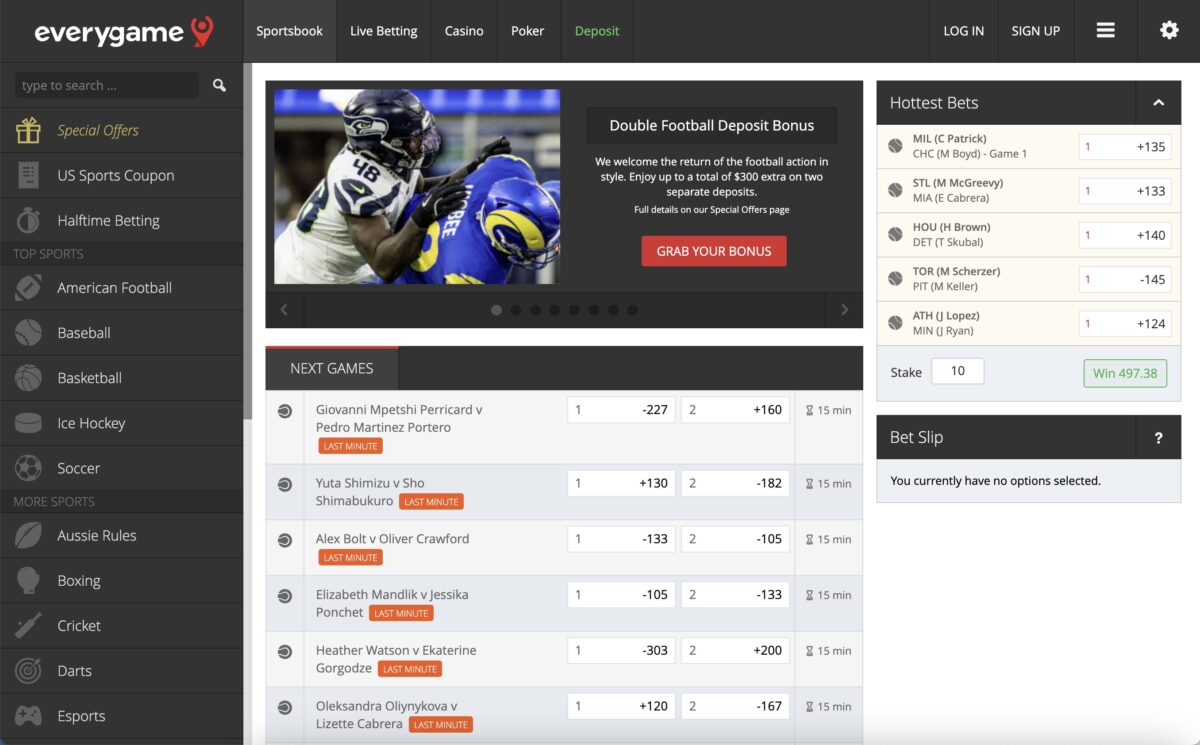
Task: Click the SIGN UP button
Action: [x=1035, y=31]
